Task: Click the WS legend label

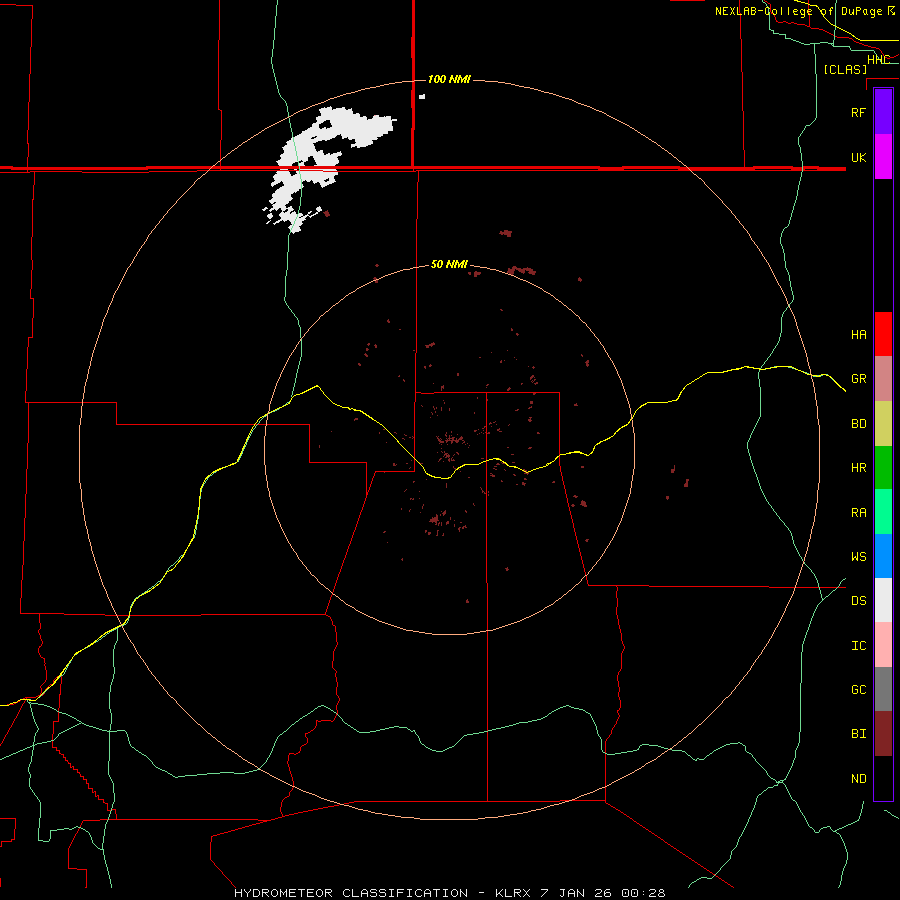Action: 858,556
